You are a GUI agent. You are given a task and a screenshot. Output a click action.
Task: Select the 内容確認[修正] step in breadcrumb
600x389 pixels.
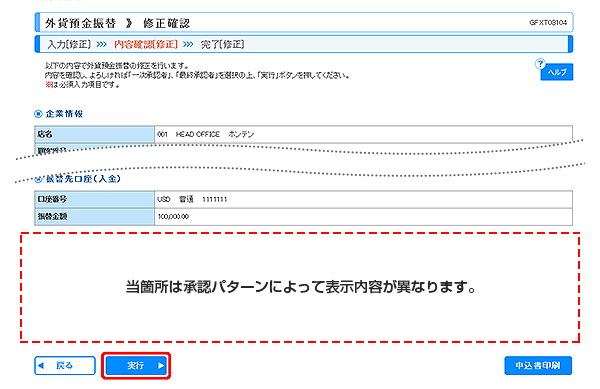coord(146,45)
